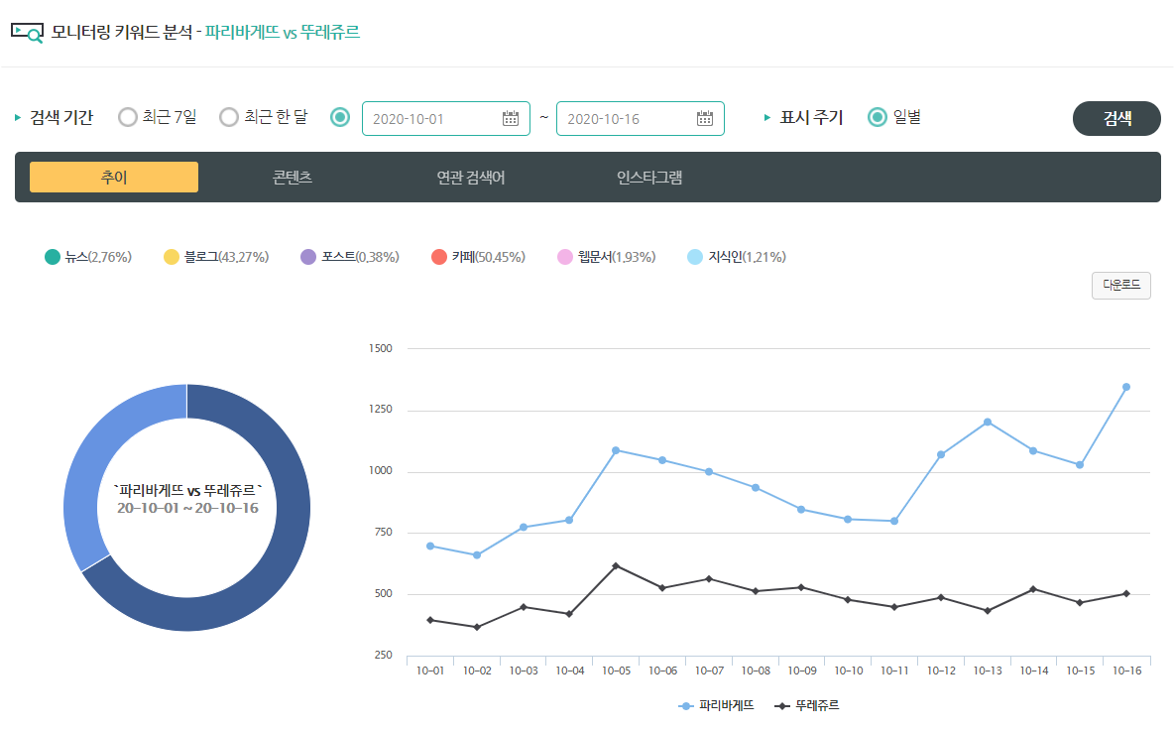Image resolution: width=1175 pixels, height=733 pixels.
Task: Select the 최근 7일 radio button
Action: 128,117
